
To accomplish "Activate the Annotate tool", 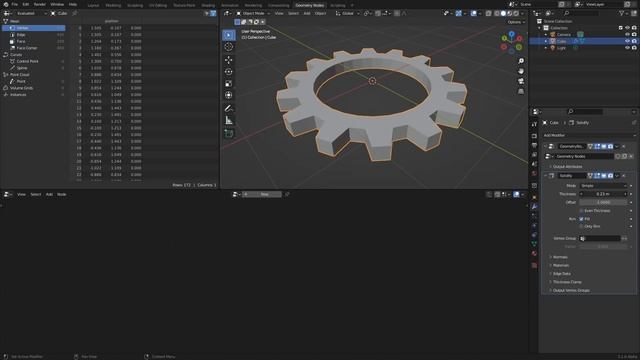I will tap(229, 109).
